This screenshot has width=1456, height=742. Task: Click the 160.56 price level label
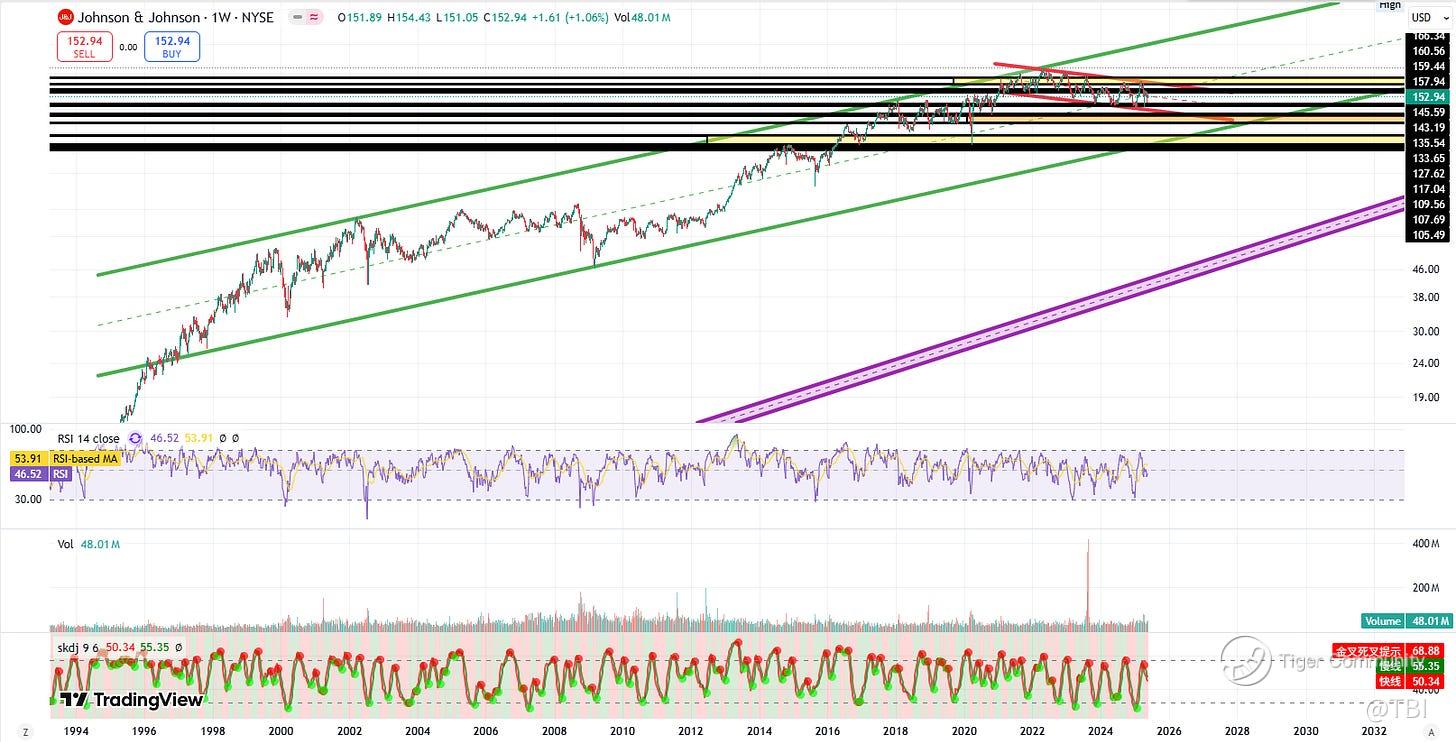click(1428, 51)
